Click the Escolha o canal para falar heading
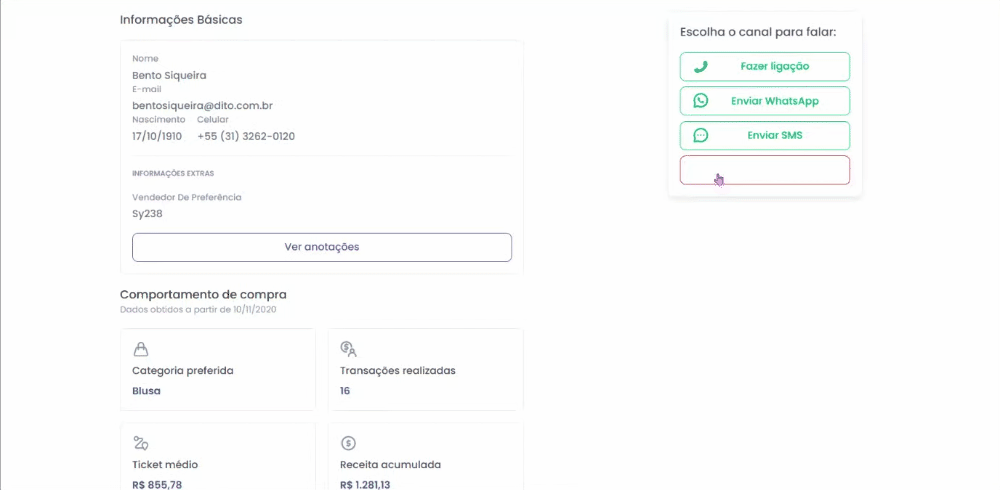The image size is (1000, 490). [x=758, y=32]
